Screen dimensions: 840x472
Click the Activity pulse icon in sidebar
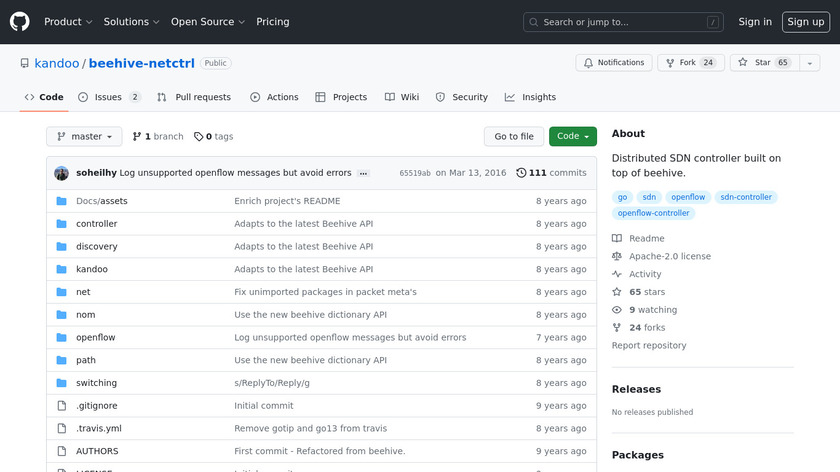click(617, 274)
